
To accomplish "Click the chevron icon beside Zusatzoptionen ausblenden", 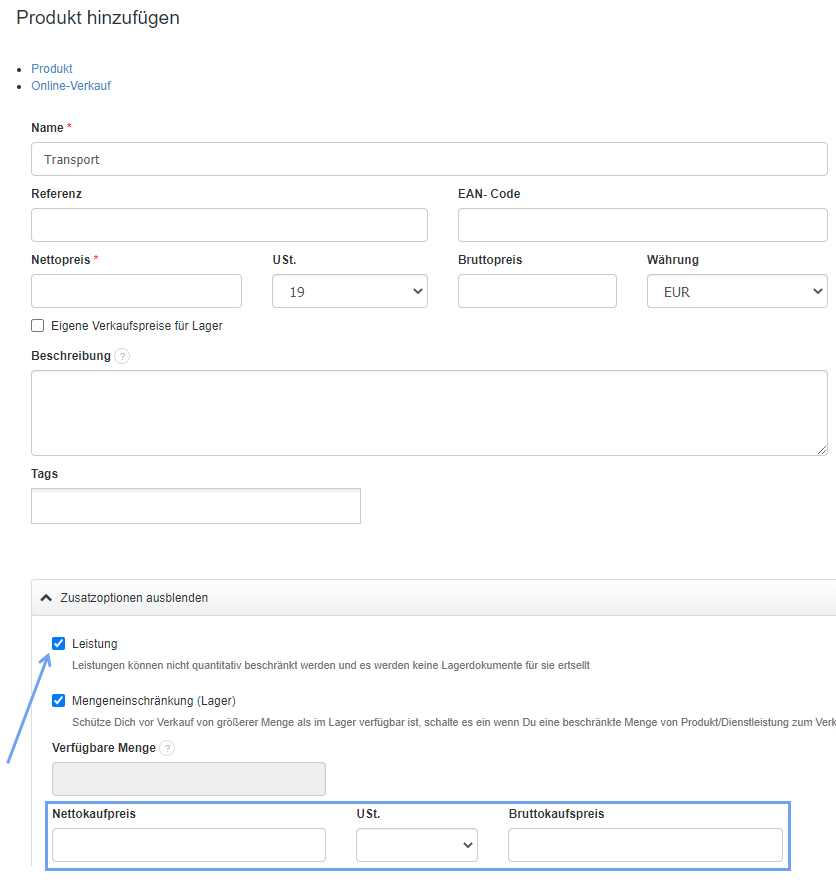I will 46,598.
